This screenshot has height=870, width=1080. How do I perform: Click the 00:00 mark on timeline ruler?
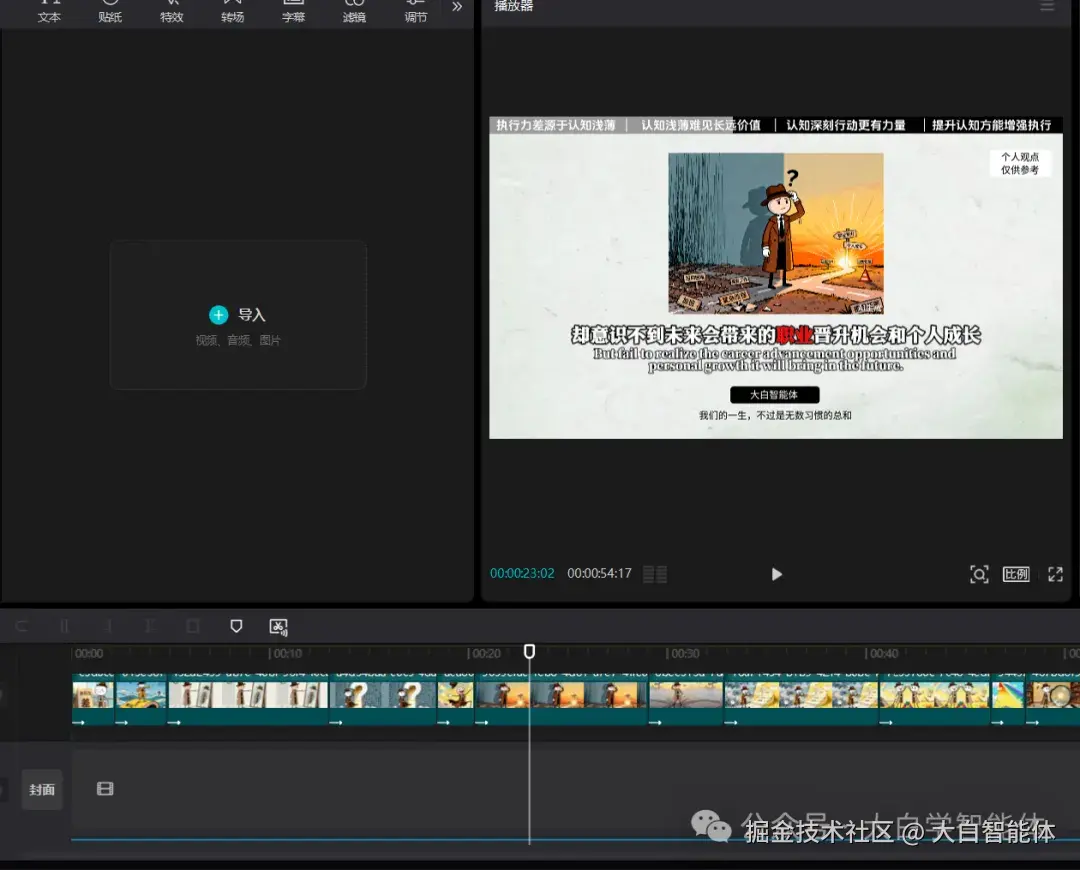pyautogui.click(x=89, y=653)
